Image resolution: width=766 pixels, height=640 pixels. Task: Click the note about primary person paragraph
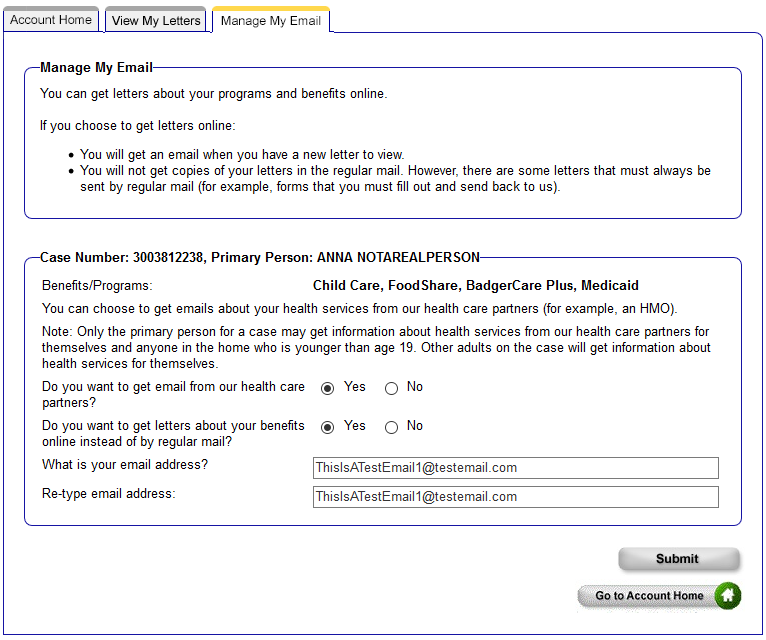pyautogui.click(x=376, y=347)
